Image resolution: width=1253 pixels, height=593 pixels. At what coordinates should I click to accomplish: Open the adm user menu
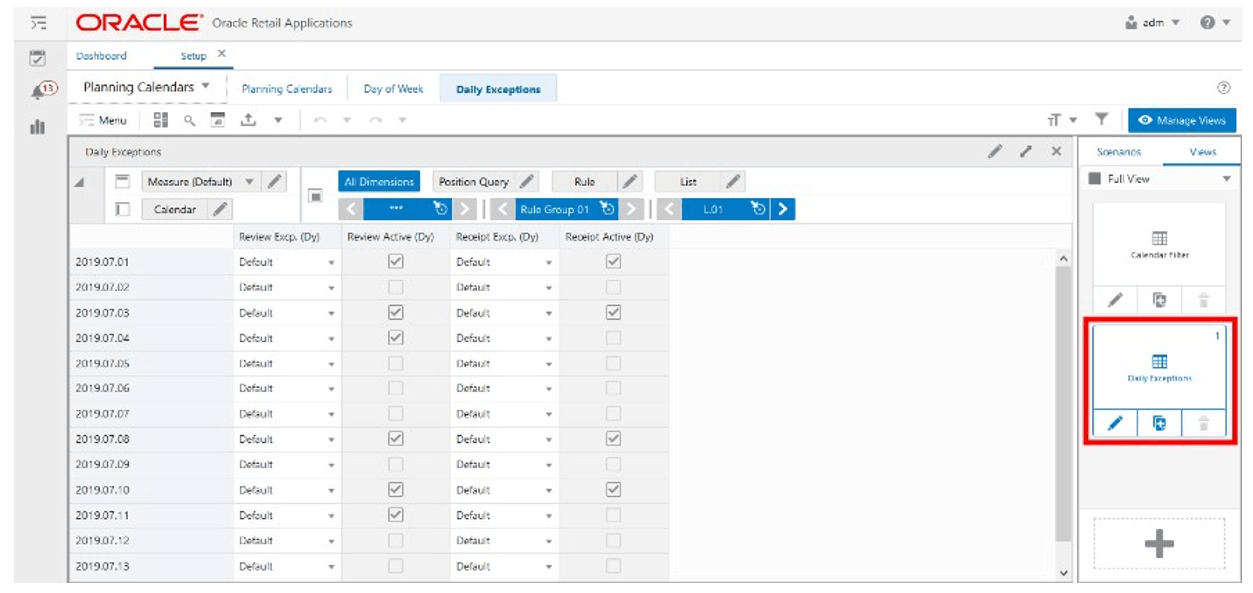(1153, 22)
